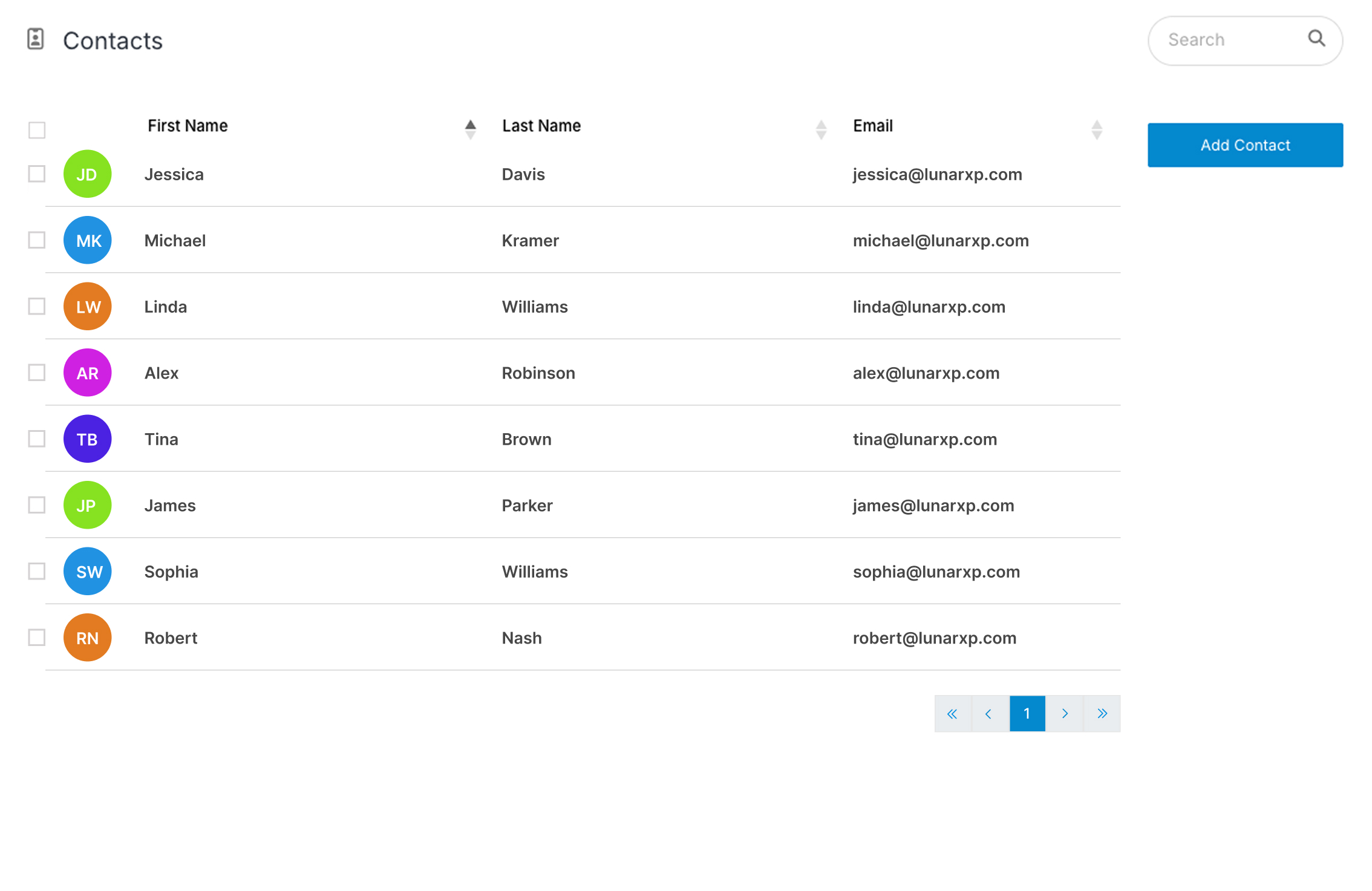Image resolution: width=1372 pixels, height=891 pixels.
Task: Select page 1 in pagination
Action: [1027, 714]
